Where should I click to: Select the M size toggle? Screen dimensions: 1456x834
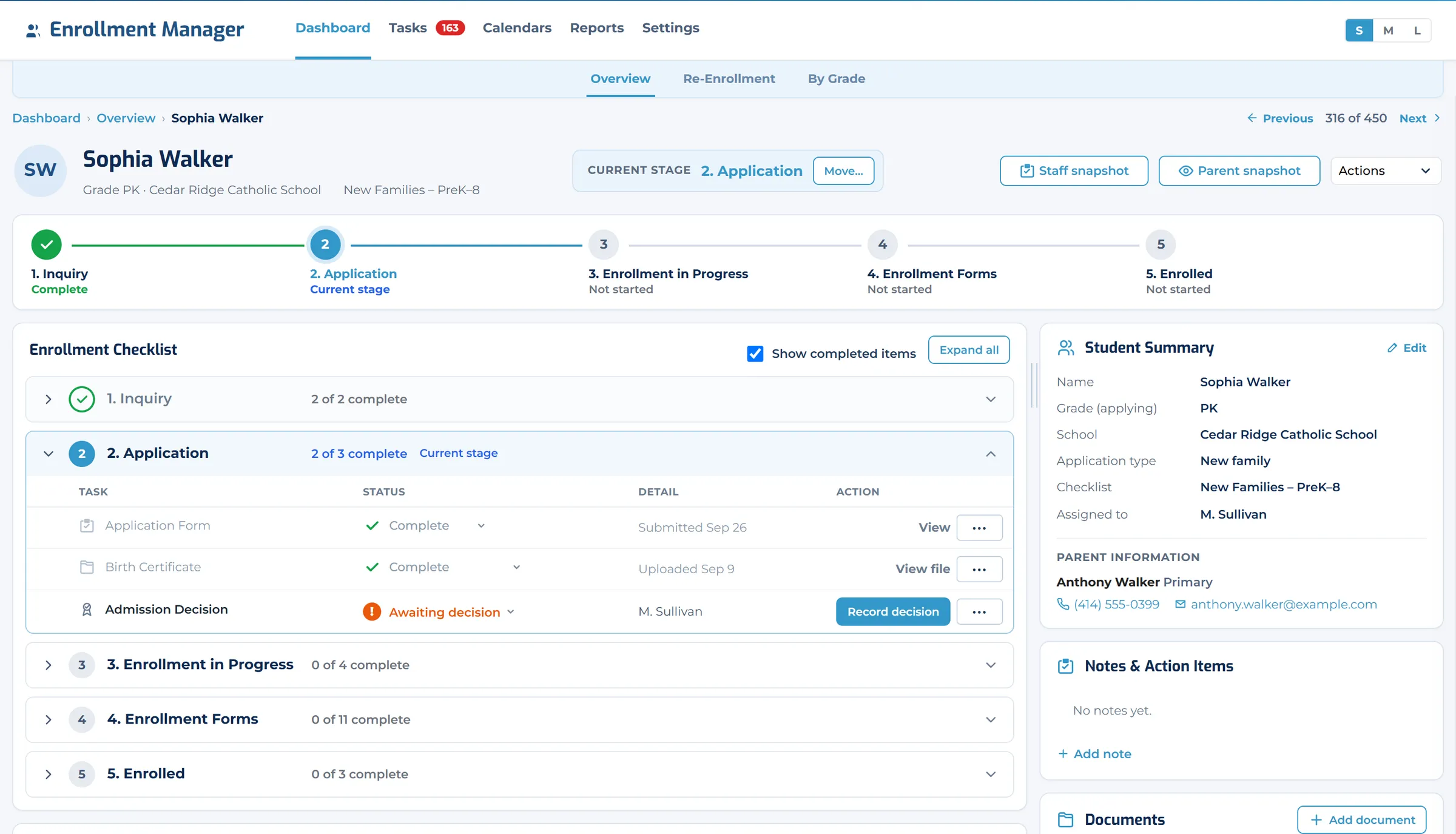1388,30
